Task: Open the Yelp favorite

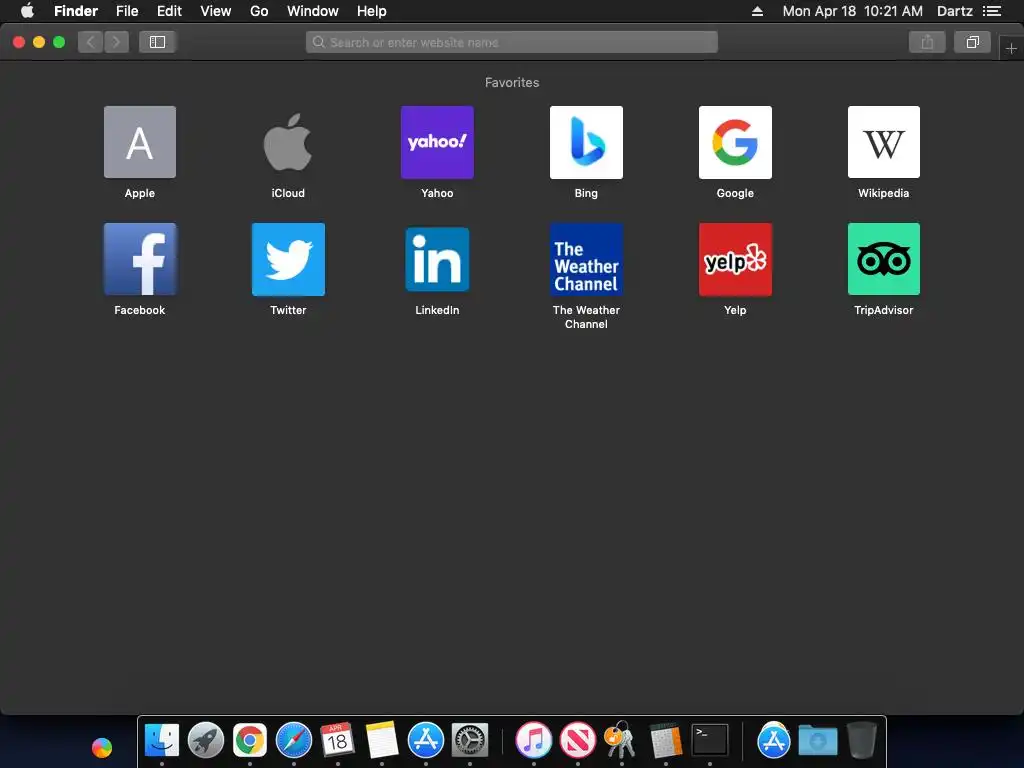Action: click(735, 259)
